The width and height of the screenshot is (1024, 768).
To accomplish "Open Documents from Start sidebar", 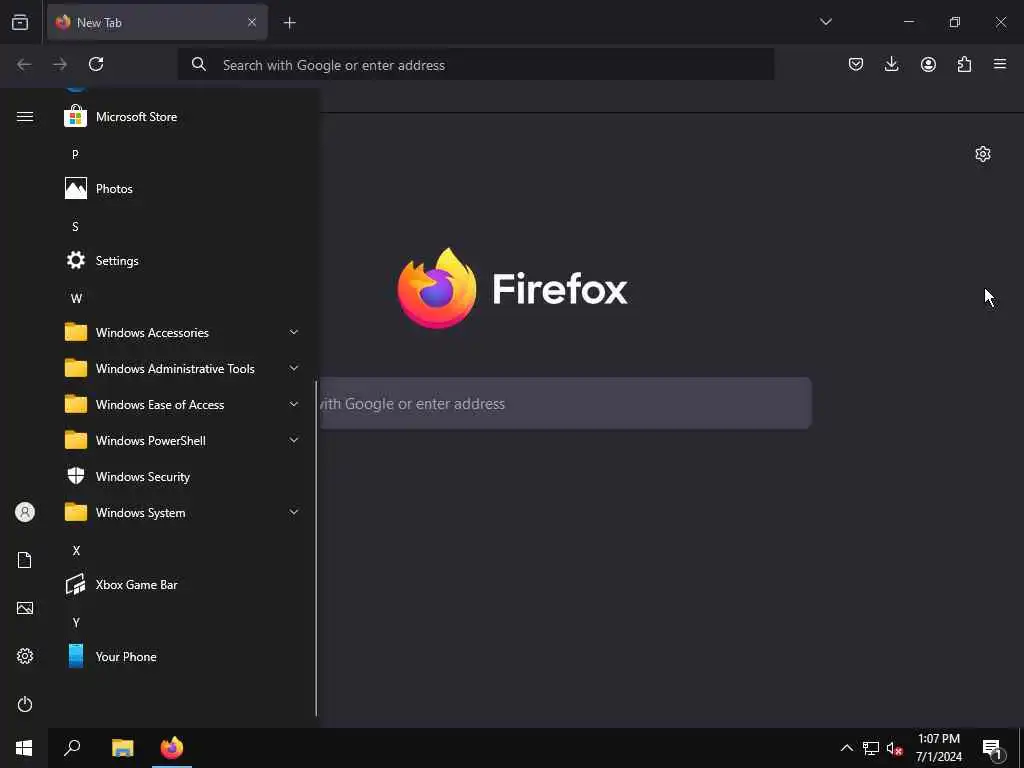I will coord(25,560).
